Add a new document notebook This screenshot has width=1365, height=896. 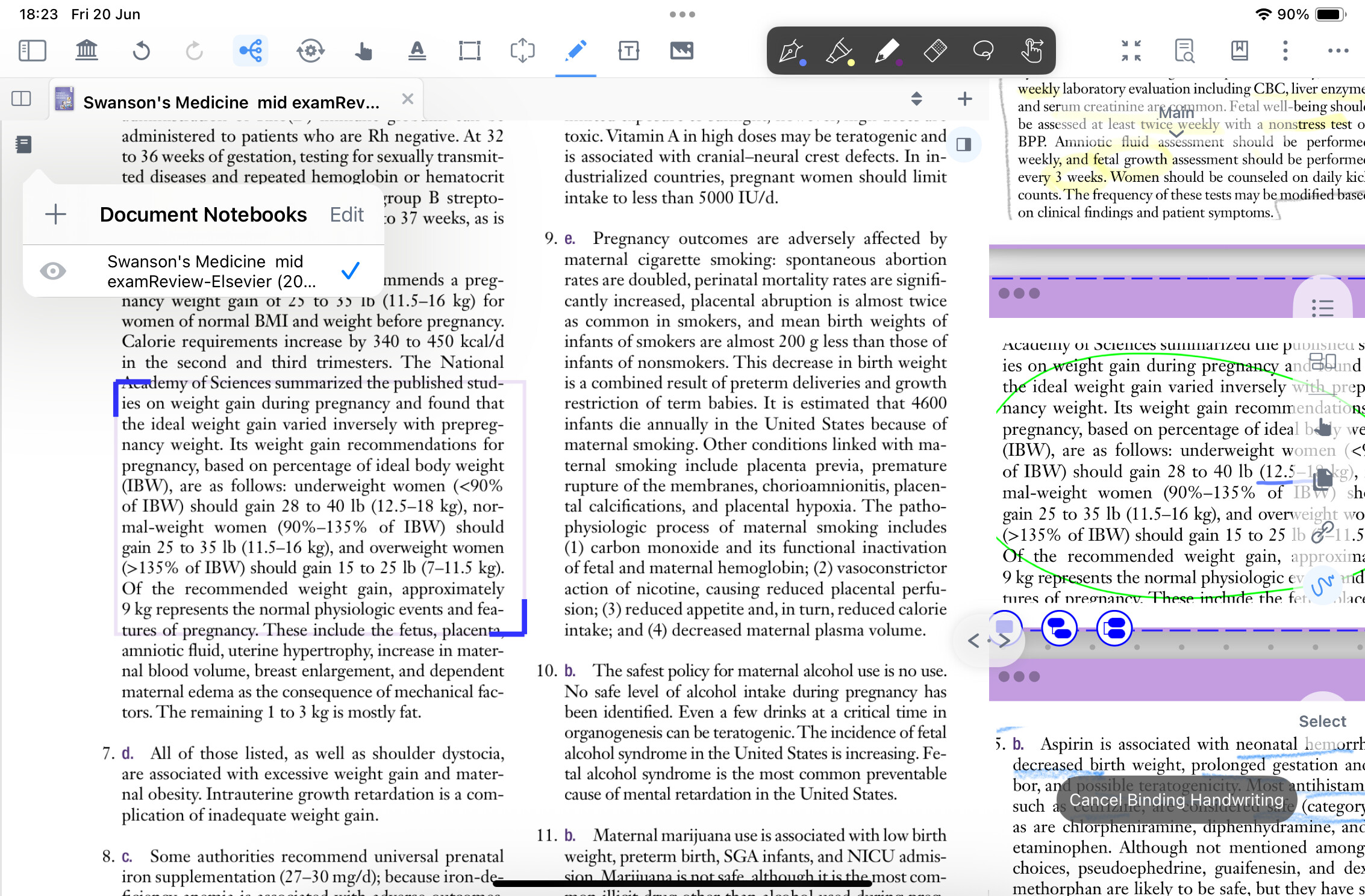pos(55,214)
